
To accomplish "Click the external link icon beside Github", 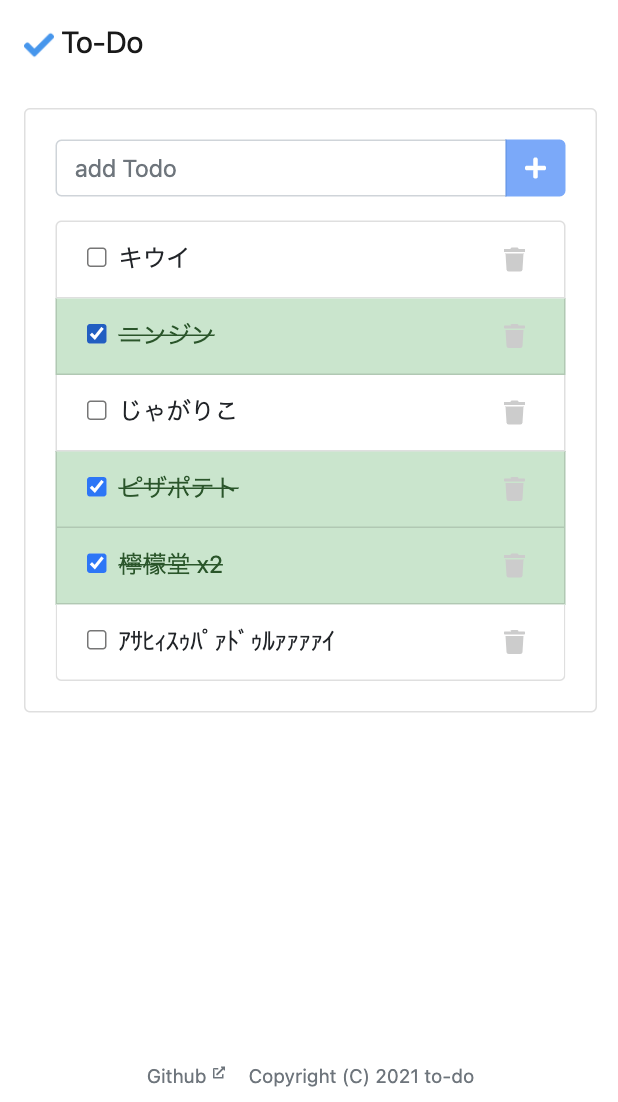I will pos(217,1071).
